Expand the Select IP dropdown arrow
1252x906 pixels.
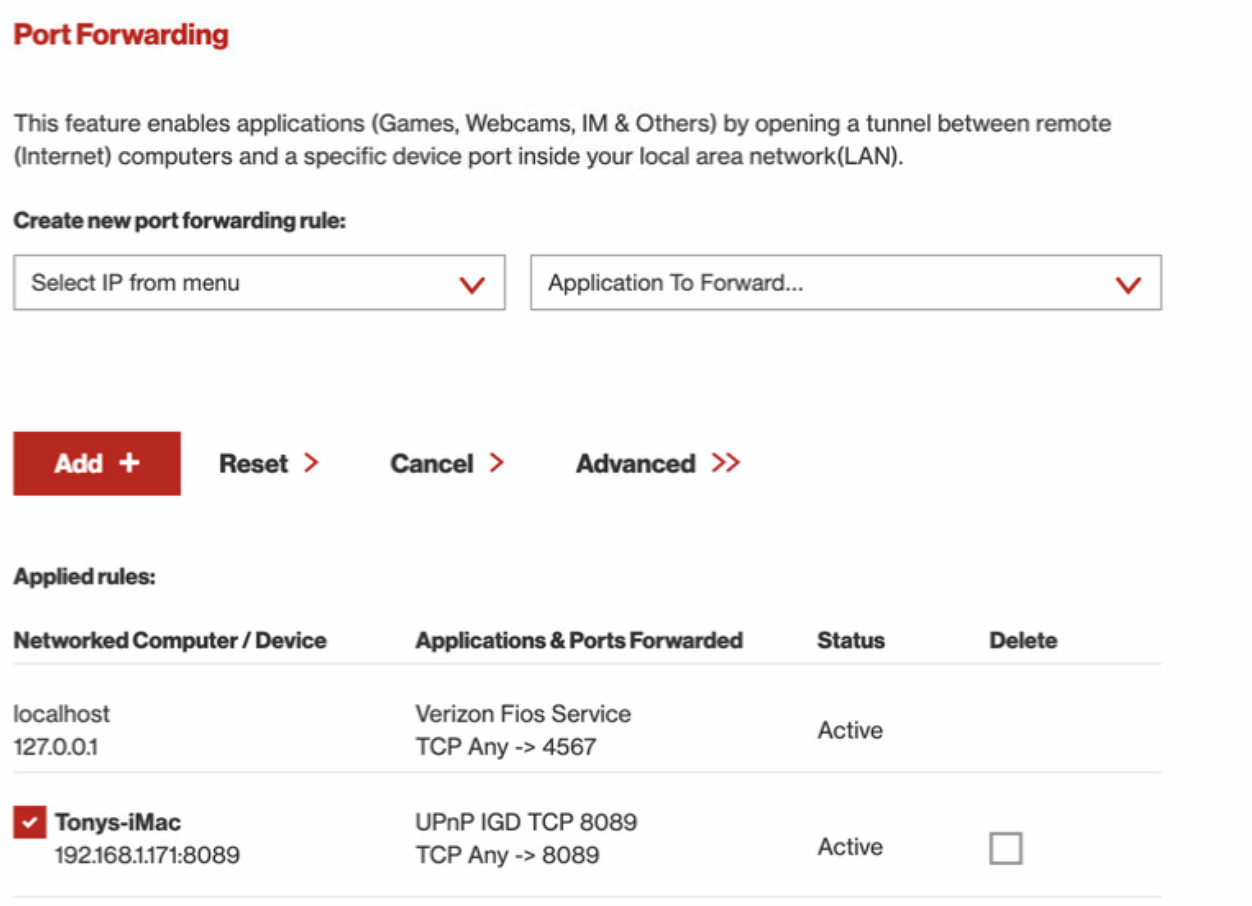tap(471, 284)
